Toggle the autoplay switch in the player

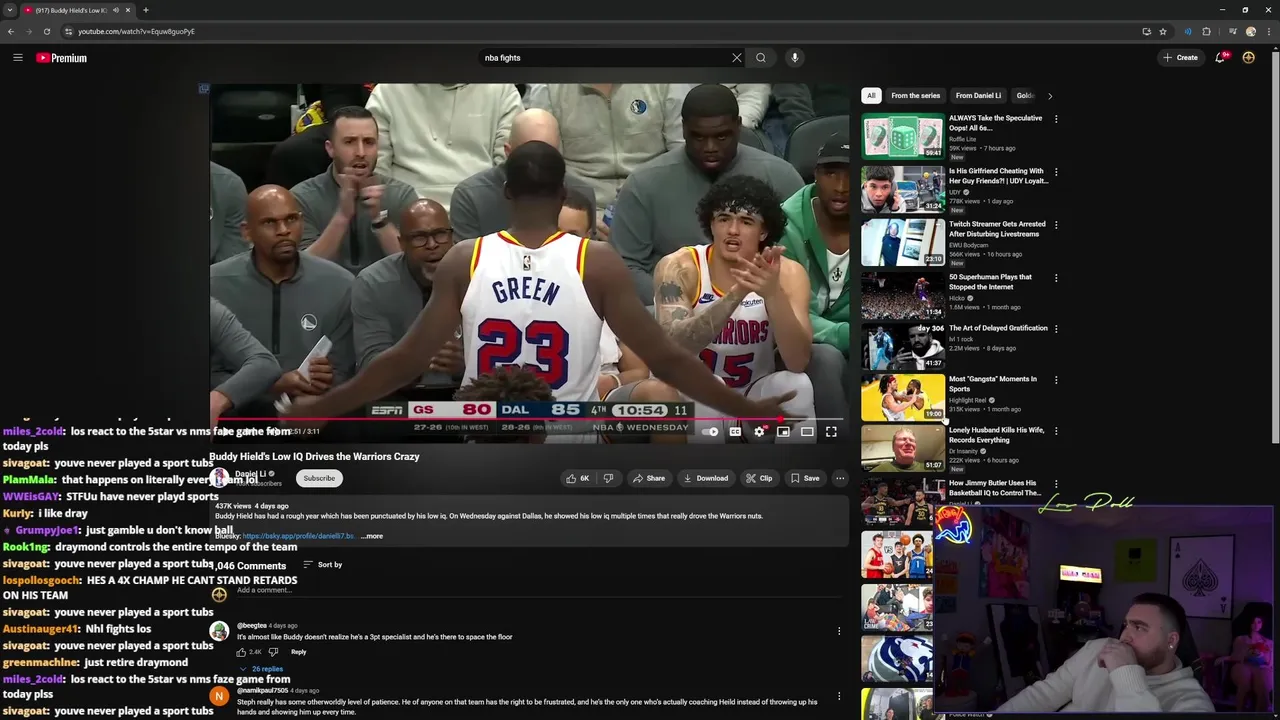710,432
